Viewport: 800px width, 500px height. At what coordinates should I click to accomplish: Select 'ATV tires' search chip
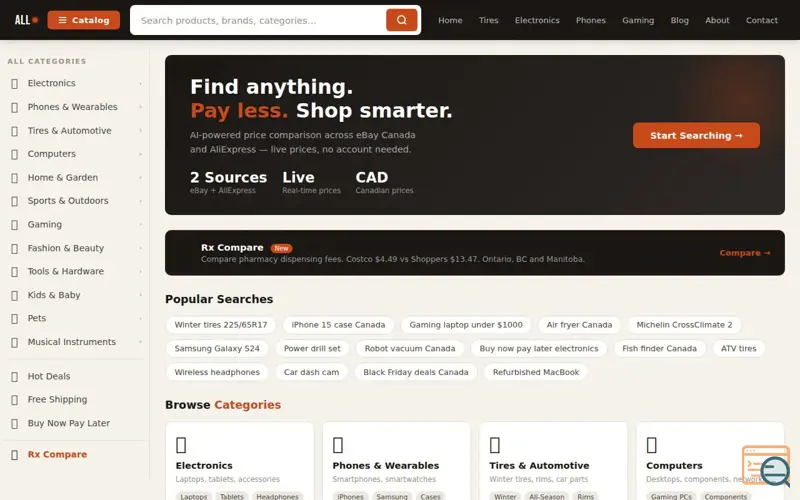coord(738,348)
